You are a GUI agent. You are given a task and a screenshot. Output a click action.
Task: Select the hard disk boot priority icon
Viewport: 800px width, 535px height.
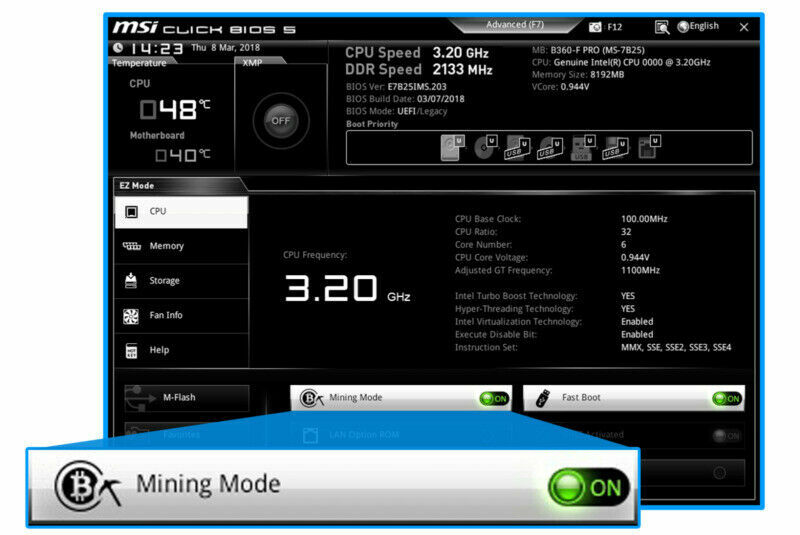click(x=452, y=148)
